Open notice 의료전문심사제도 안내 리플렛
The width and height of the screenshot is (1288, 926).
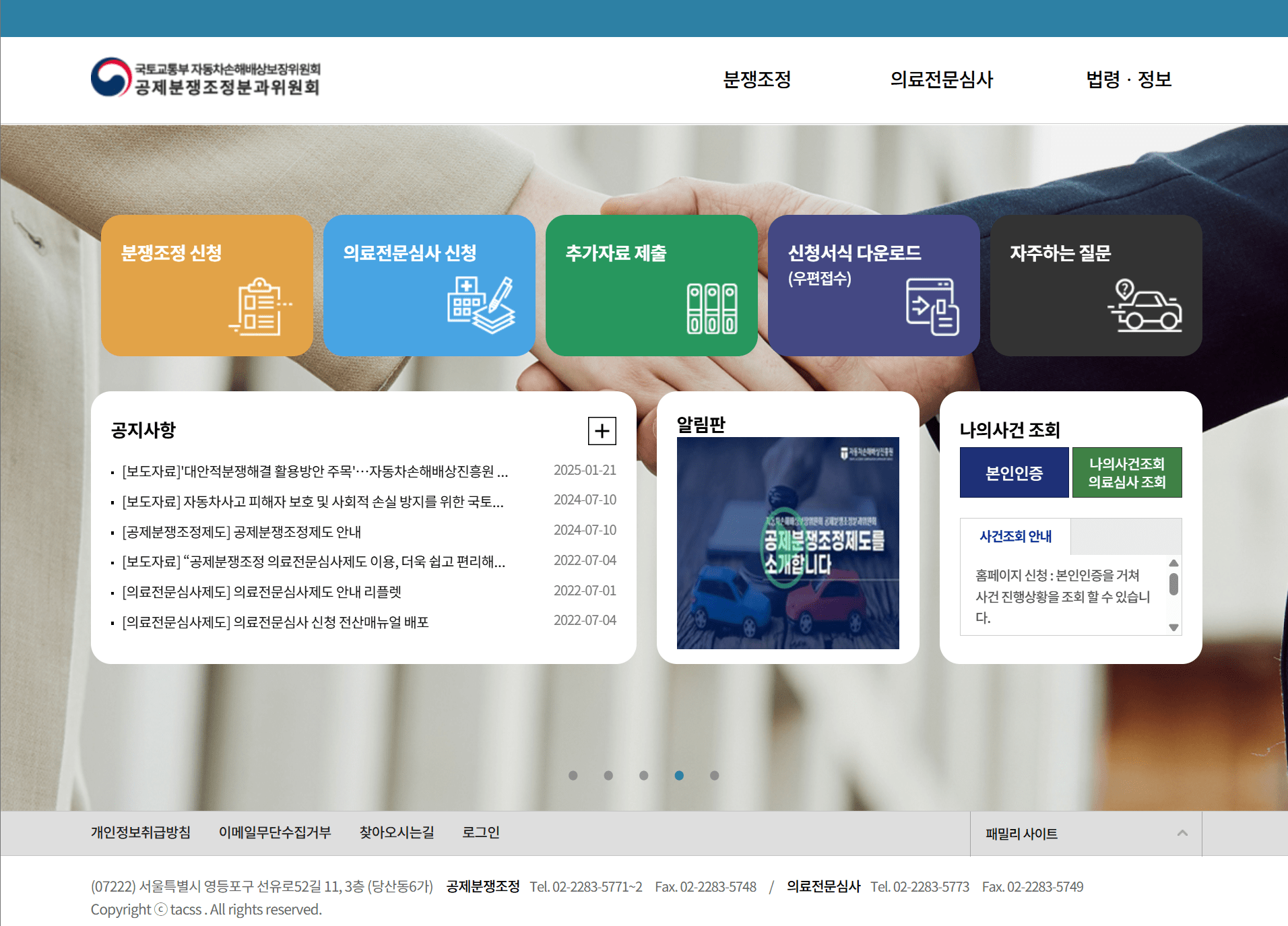262,592
